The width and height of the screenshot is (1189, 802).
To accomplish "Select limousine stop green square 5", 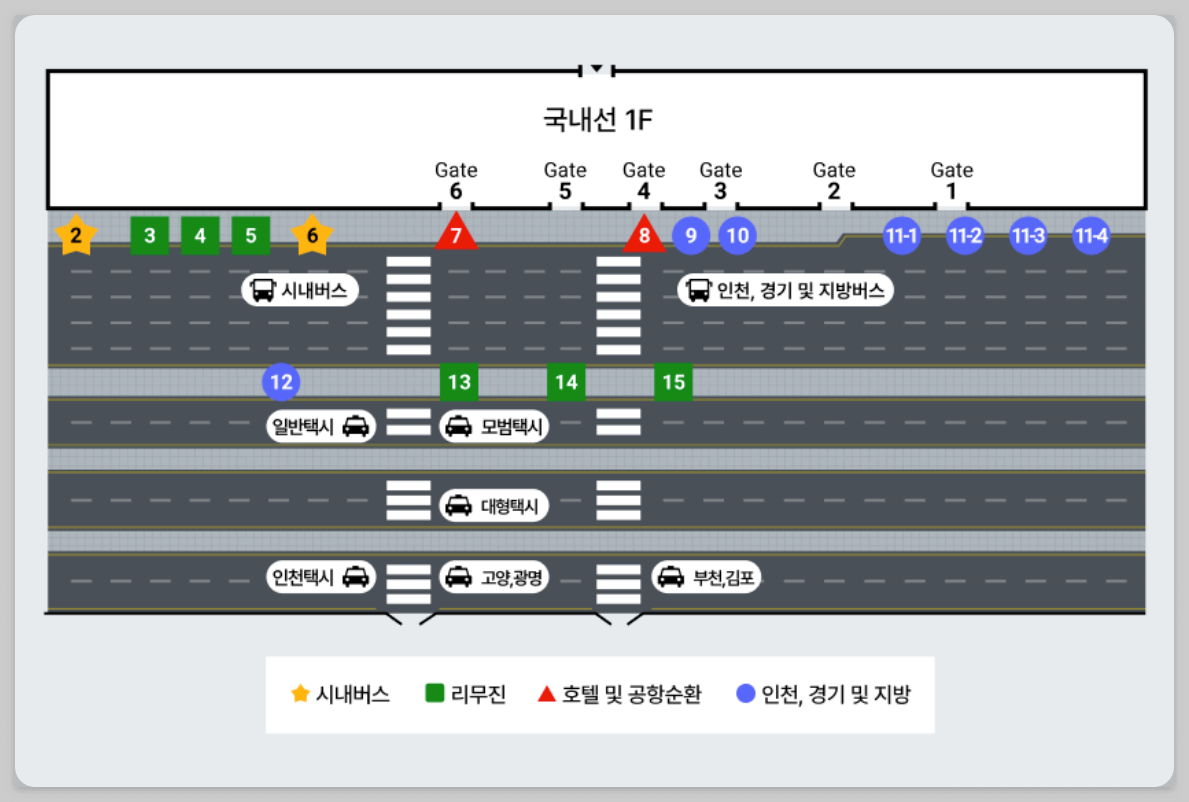I will click(251, 236).
